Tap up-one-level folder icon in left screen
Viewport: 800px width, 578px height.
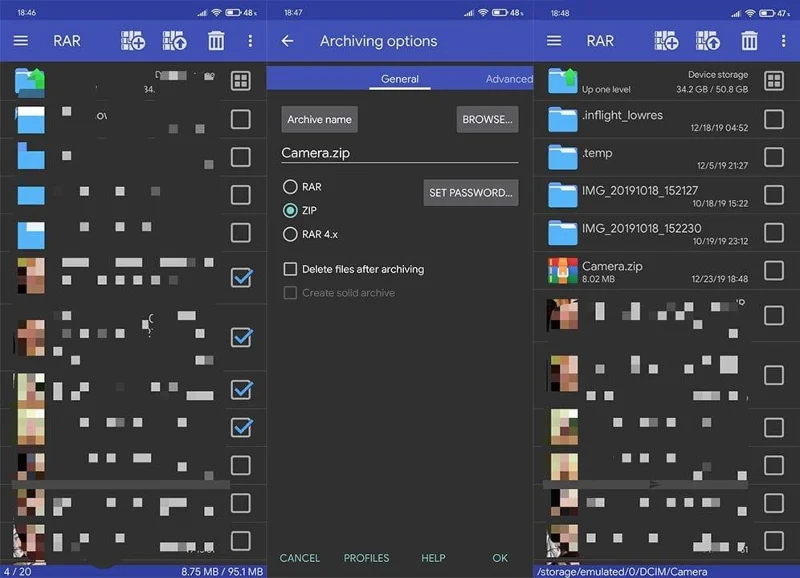pyautogui.click(x=30, y=82)
